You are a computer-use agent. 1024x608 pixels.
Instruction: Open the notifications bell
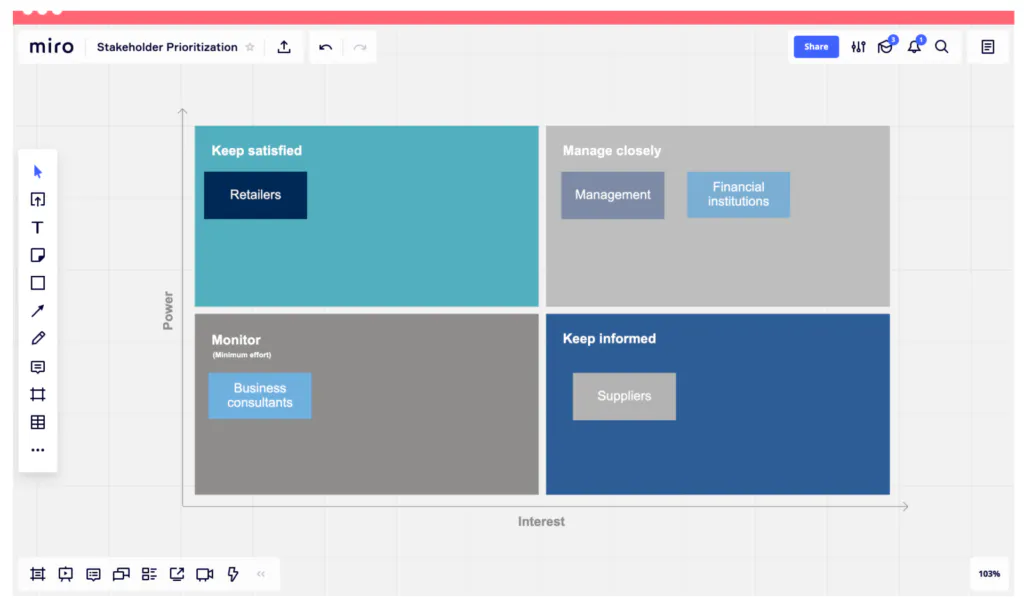(914, 47)
